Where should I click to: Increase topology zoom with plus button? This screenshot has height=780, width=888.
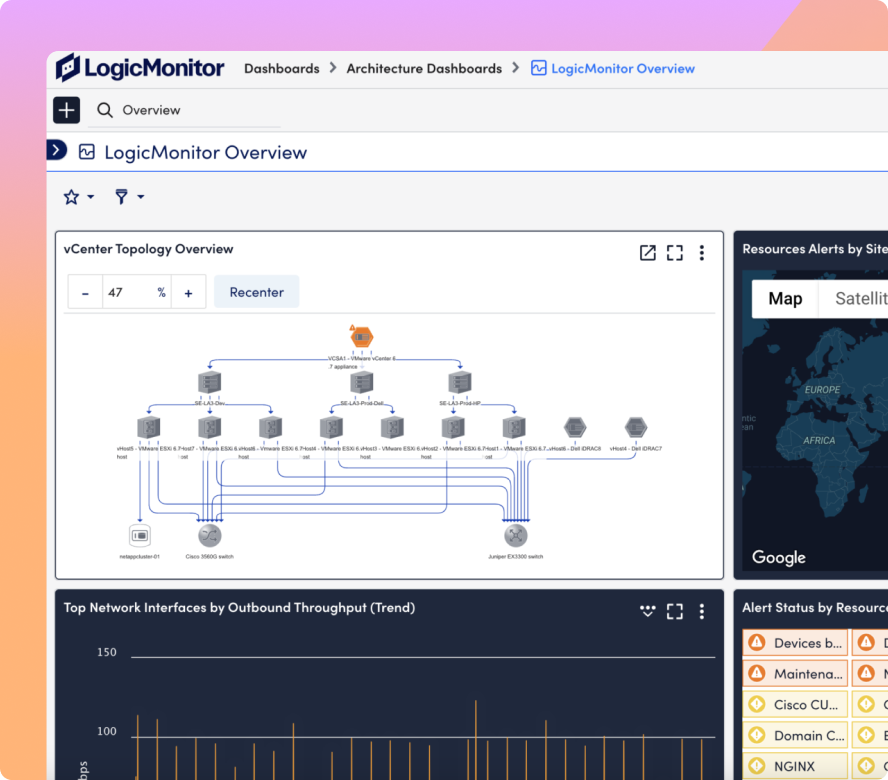point(189,292)
